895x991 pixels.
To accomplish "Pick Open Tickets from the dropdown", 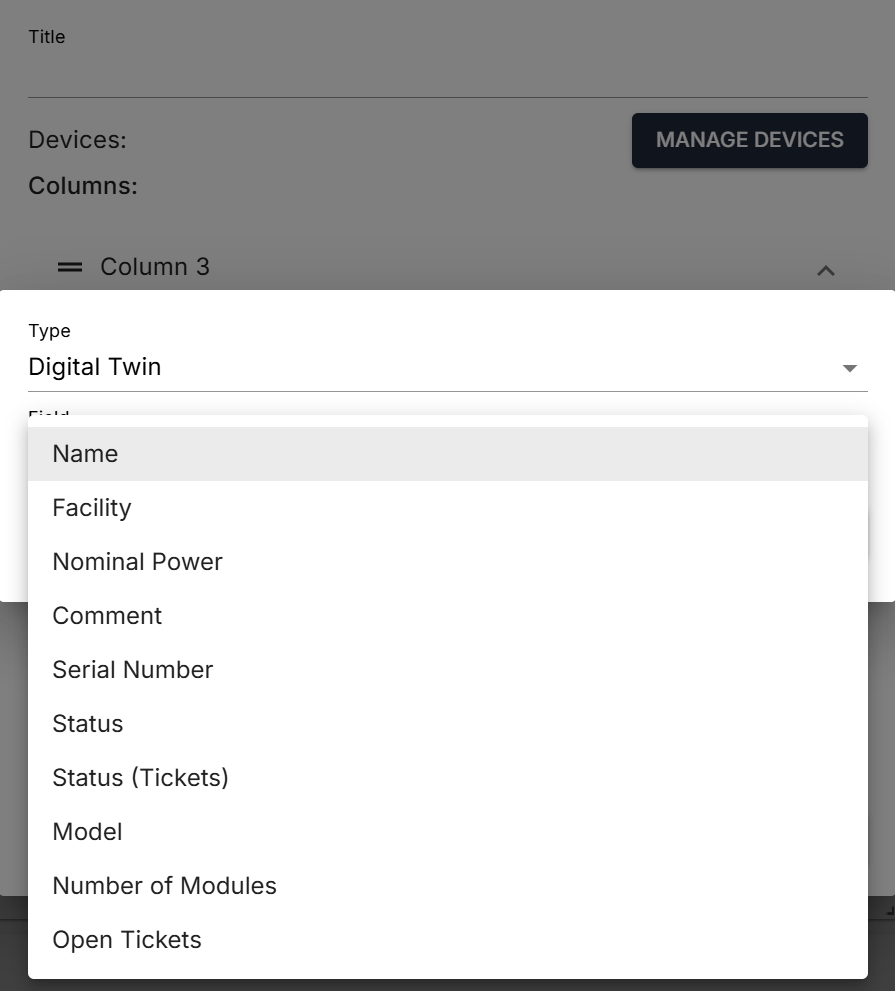I will pos(127,940).
